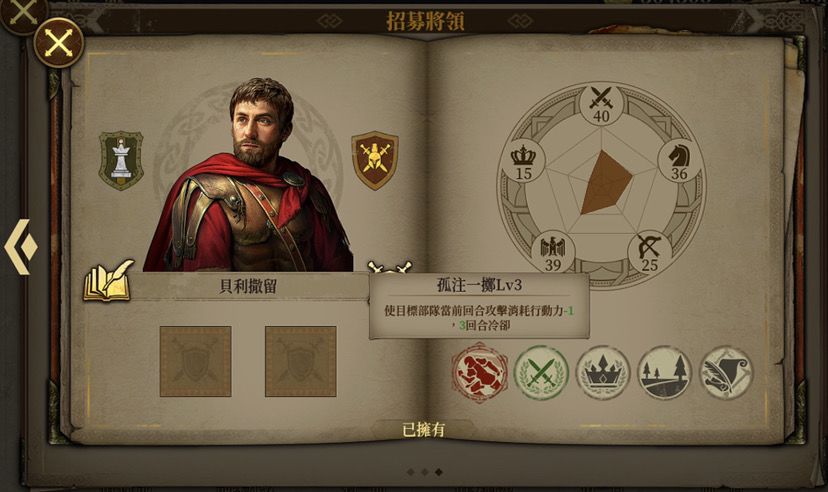Select the first empty equipment slot
Viewport: 828px width, 492px height.
[195, 361]
